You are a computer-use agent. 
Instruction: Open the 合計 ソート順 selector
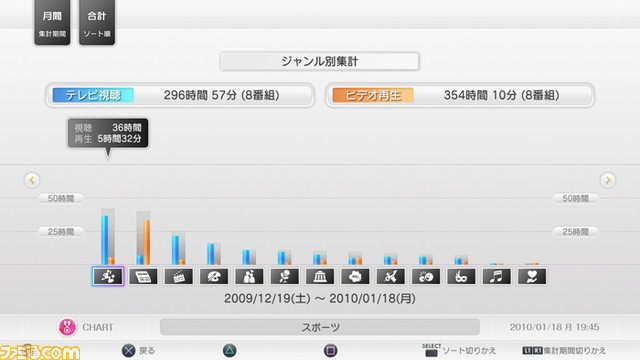point(97,22)
